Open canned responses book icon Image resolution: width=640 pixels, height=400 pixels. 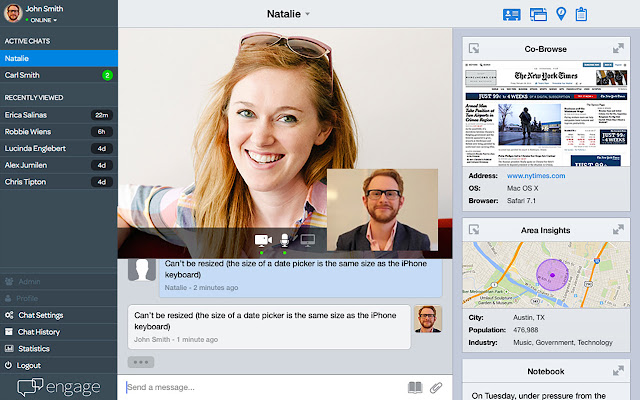pos(415,387)
